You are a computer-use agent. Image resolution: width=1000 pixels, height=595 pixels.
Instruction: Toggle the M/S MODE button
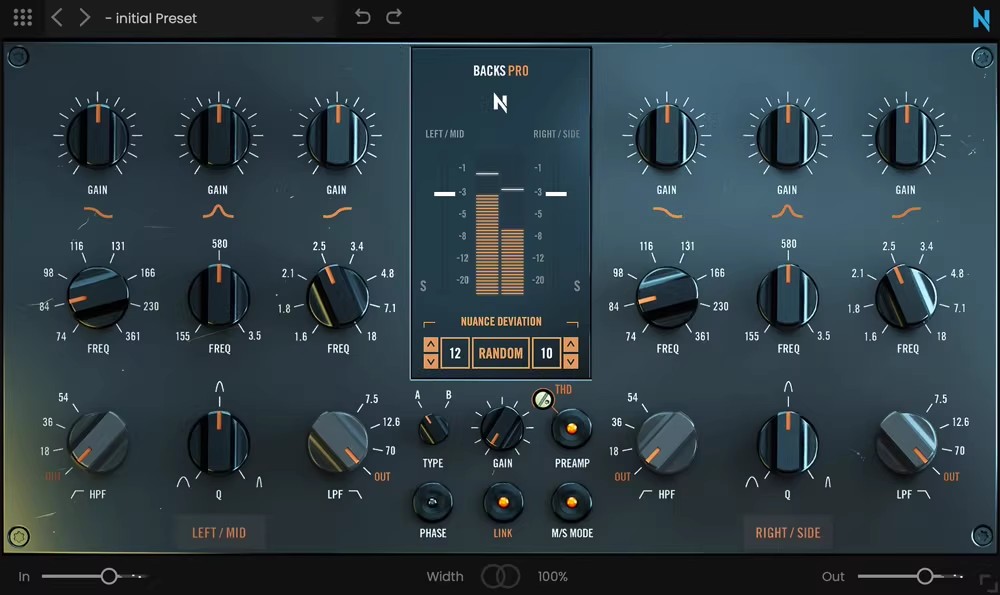(571, 501)
